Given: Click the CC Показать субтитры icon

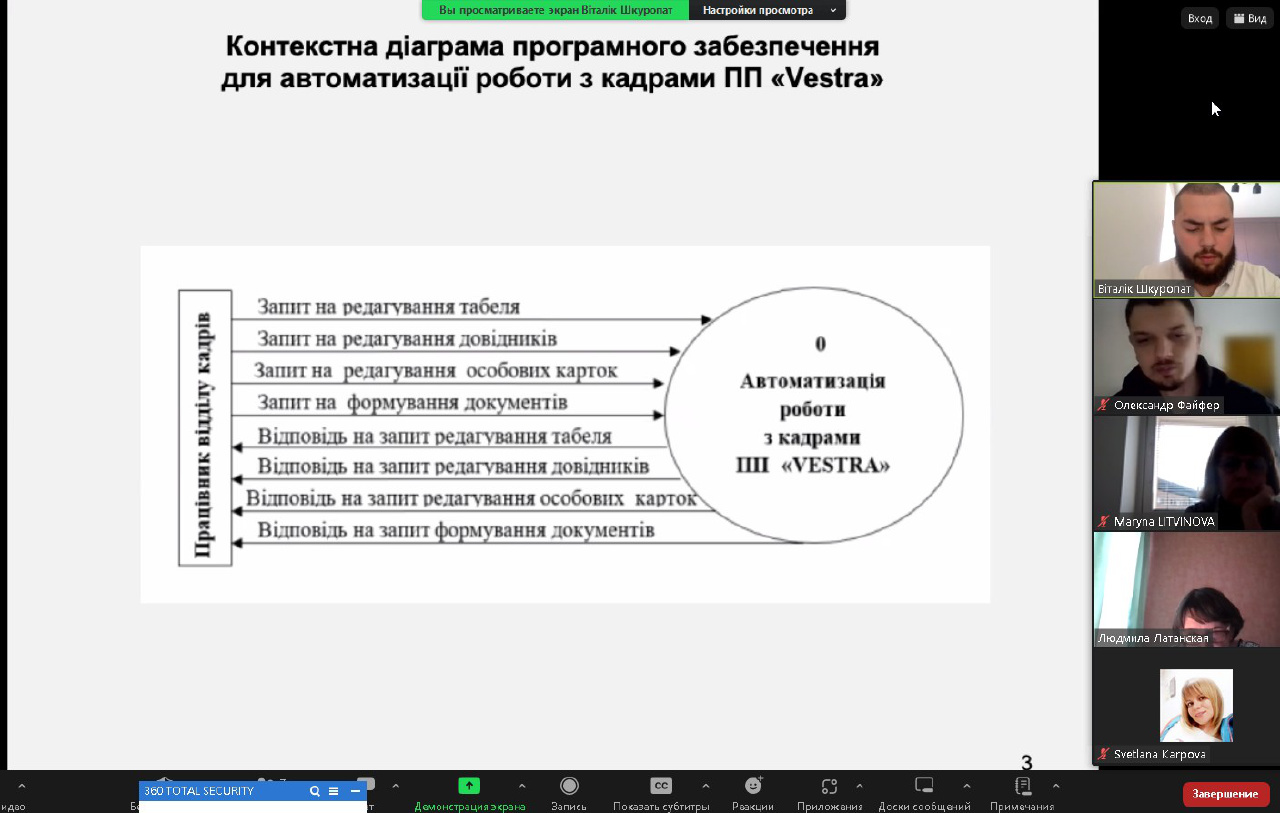Looking at the screenshot, I should pos(661,786).
